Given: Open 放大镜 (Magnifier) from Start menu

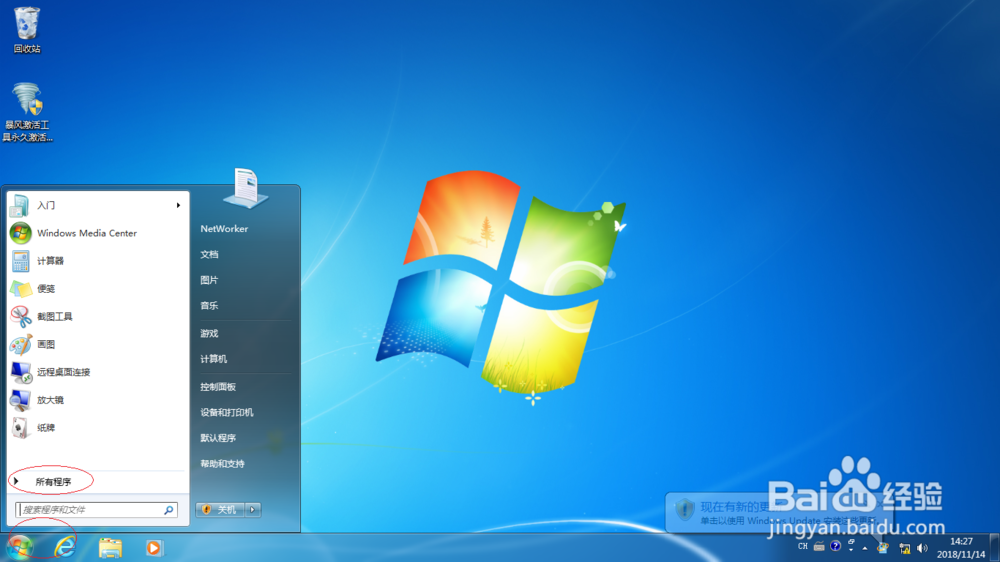Looking at the screenshot, I should (x=98, y=400).
